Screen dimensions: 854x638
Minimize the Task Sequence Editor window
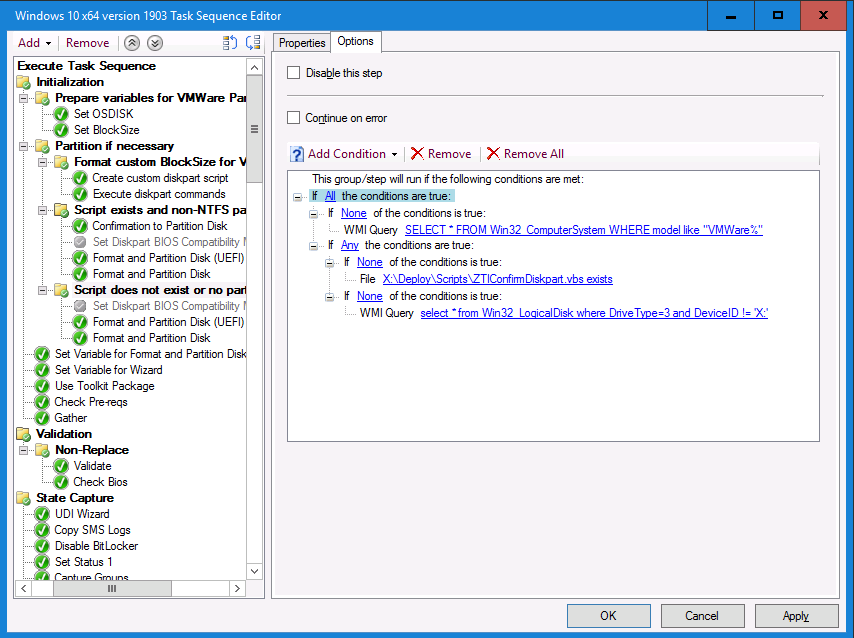(731, 16)
